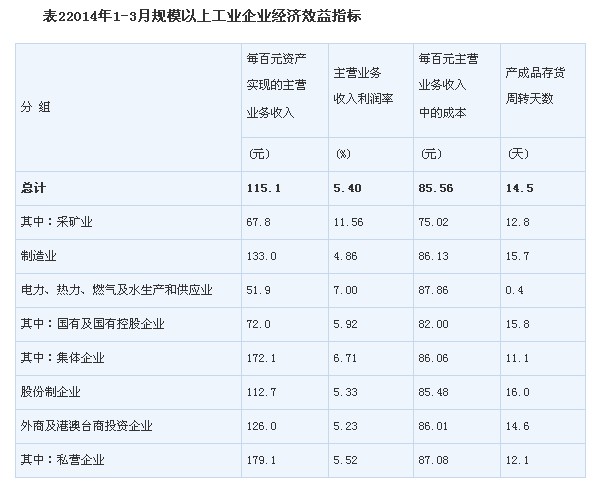Select the 0.4 turnover days cell
This screenshot has height=490, width=595.
(514, 290)
